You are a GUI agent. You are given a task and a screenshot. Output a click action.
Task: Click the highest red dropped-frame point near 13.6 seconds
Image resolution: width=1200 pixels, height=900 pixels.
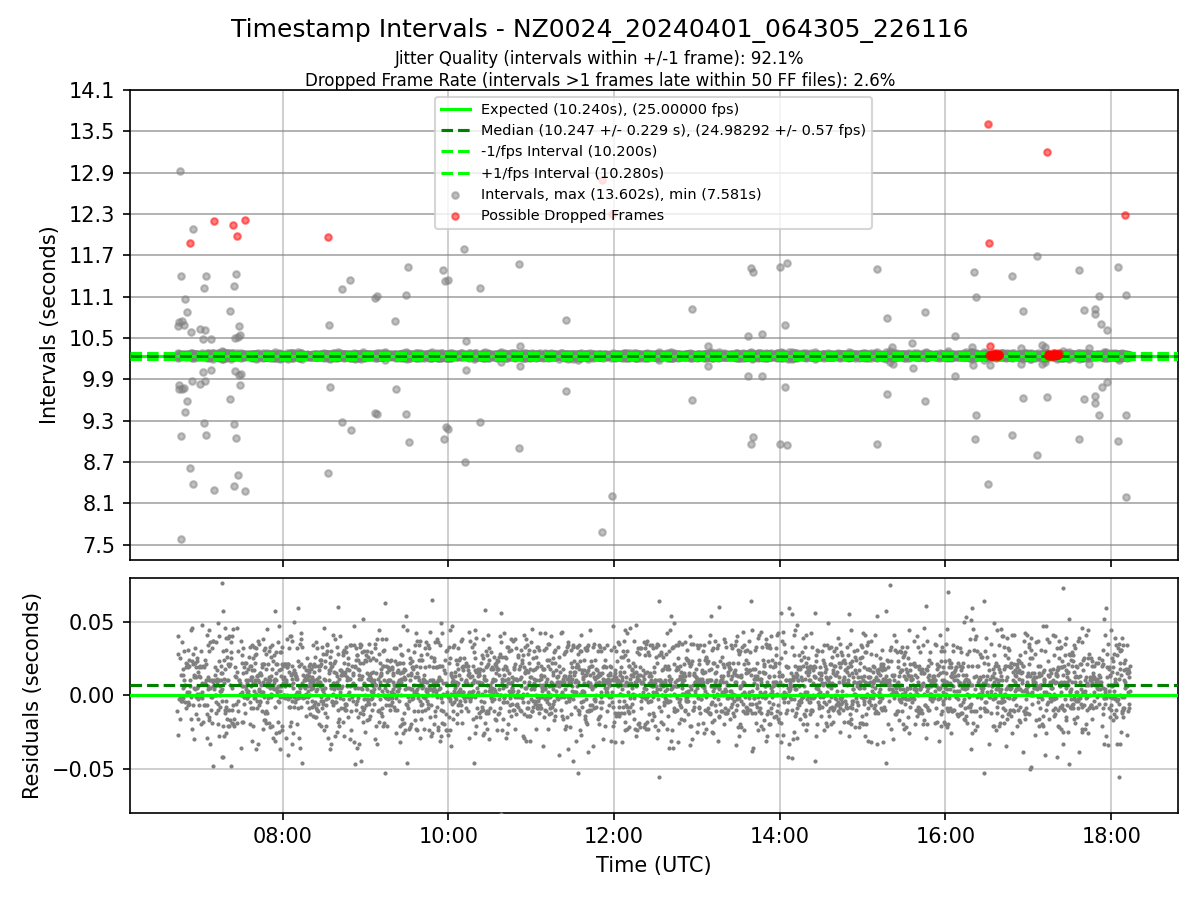(988, 124)
